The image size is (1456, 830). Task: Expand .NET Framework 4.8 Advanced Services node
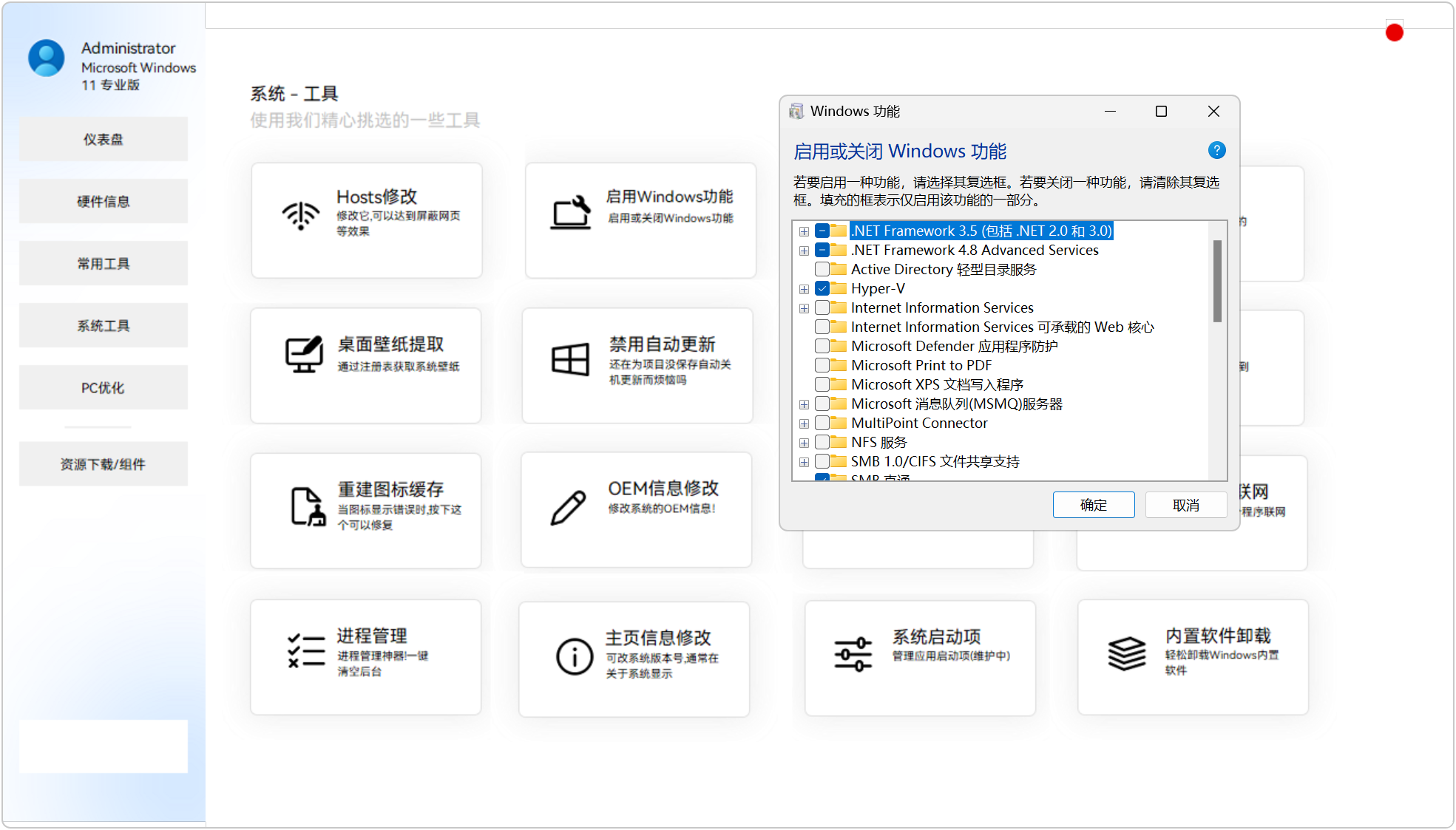(x=804, y=251)
